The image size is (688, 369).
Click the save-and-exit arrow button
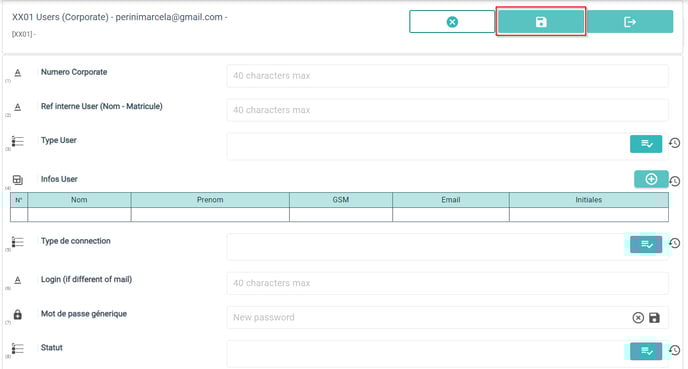tap(630, 22)
